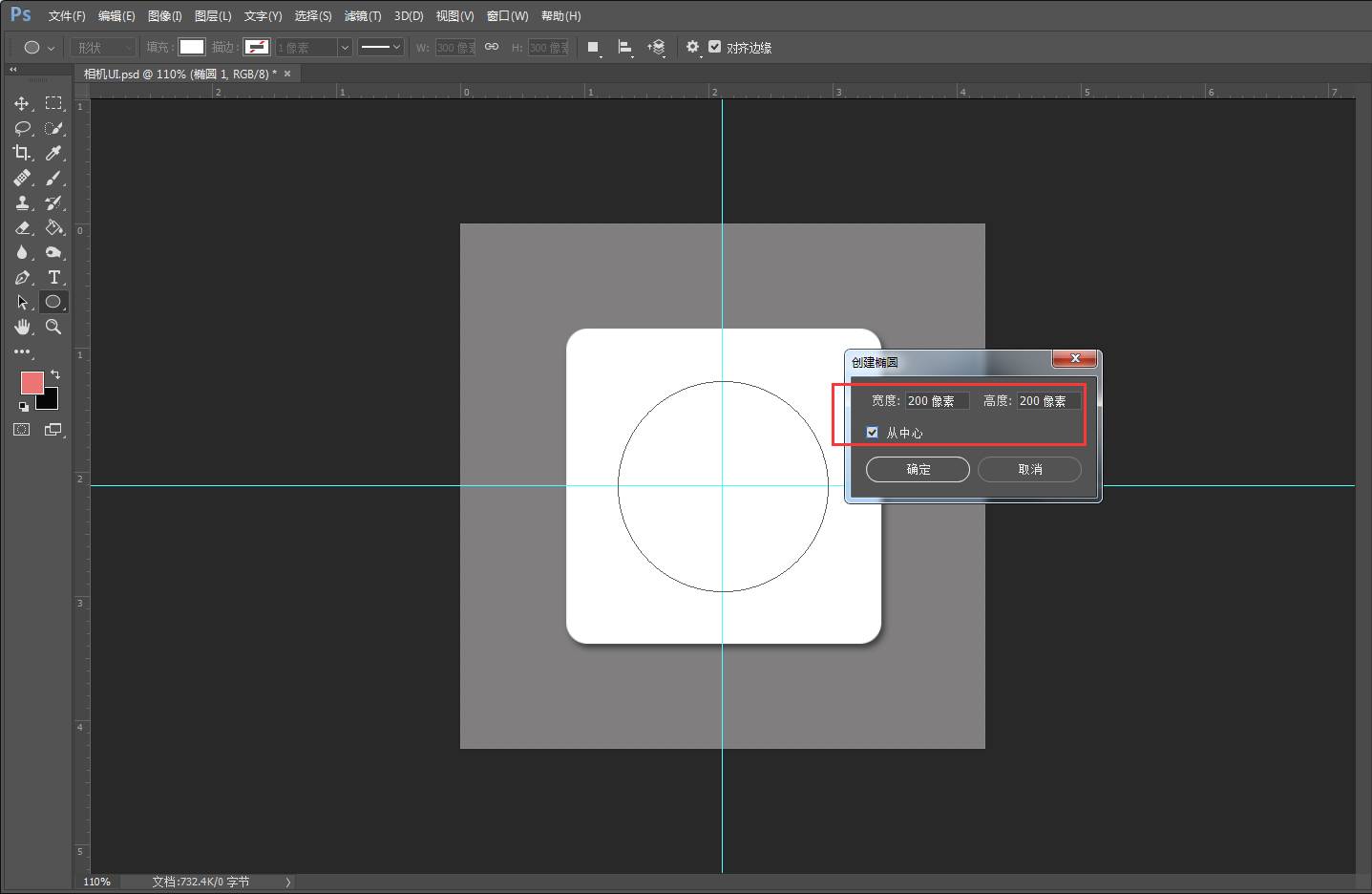Open the white fill color swatch

click(192, 47)
